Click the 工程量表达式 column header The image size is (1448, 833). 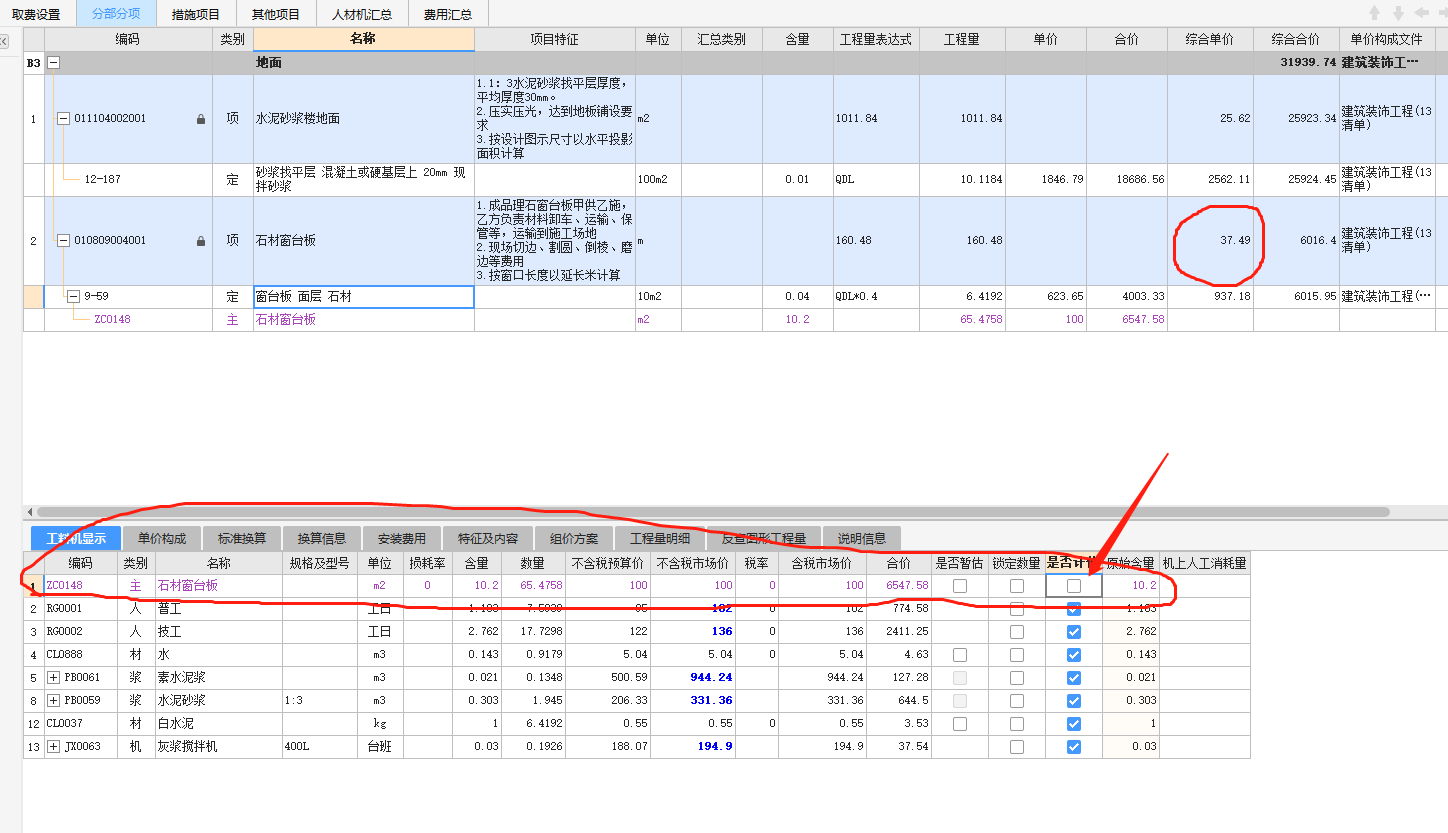[x=876, y=39]
